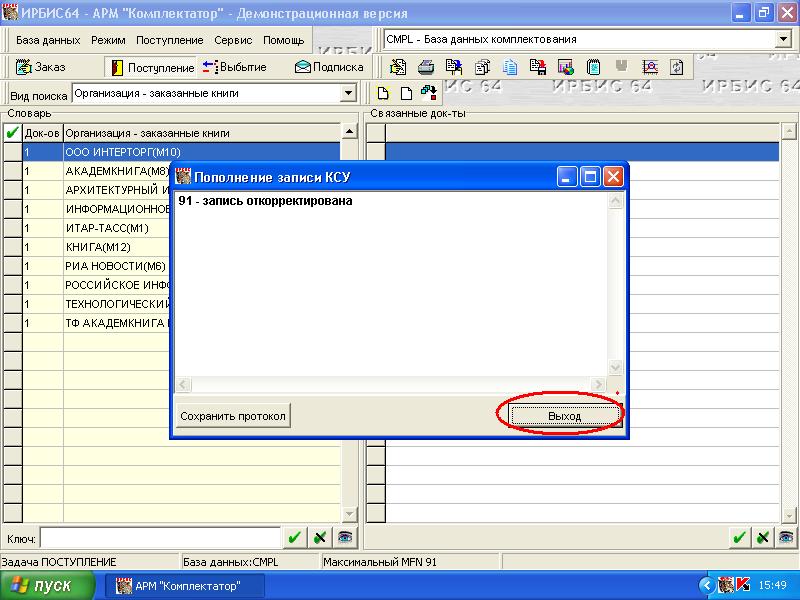Click the statistics chart icon in the toolbar
This screenshot has width=800, height=600.
click(566, 67)
